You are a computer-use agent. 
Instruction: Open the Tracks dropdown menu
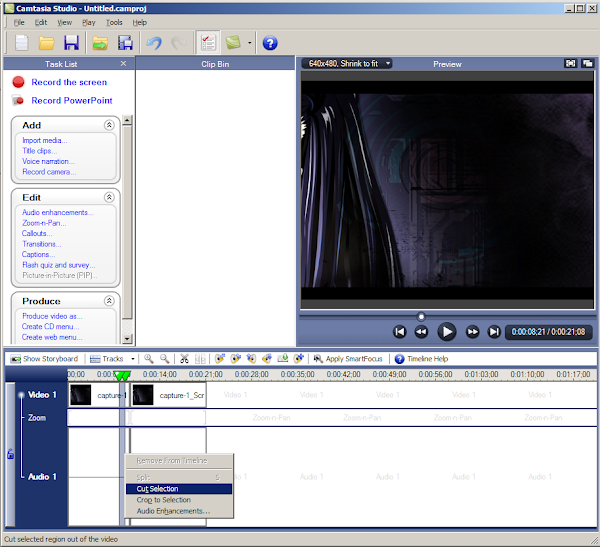tap(112, 358)
